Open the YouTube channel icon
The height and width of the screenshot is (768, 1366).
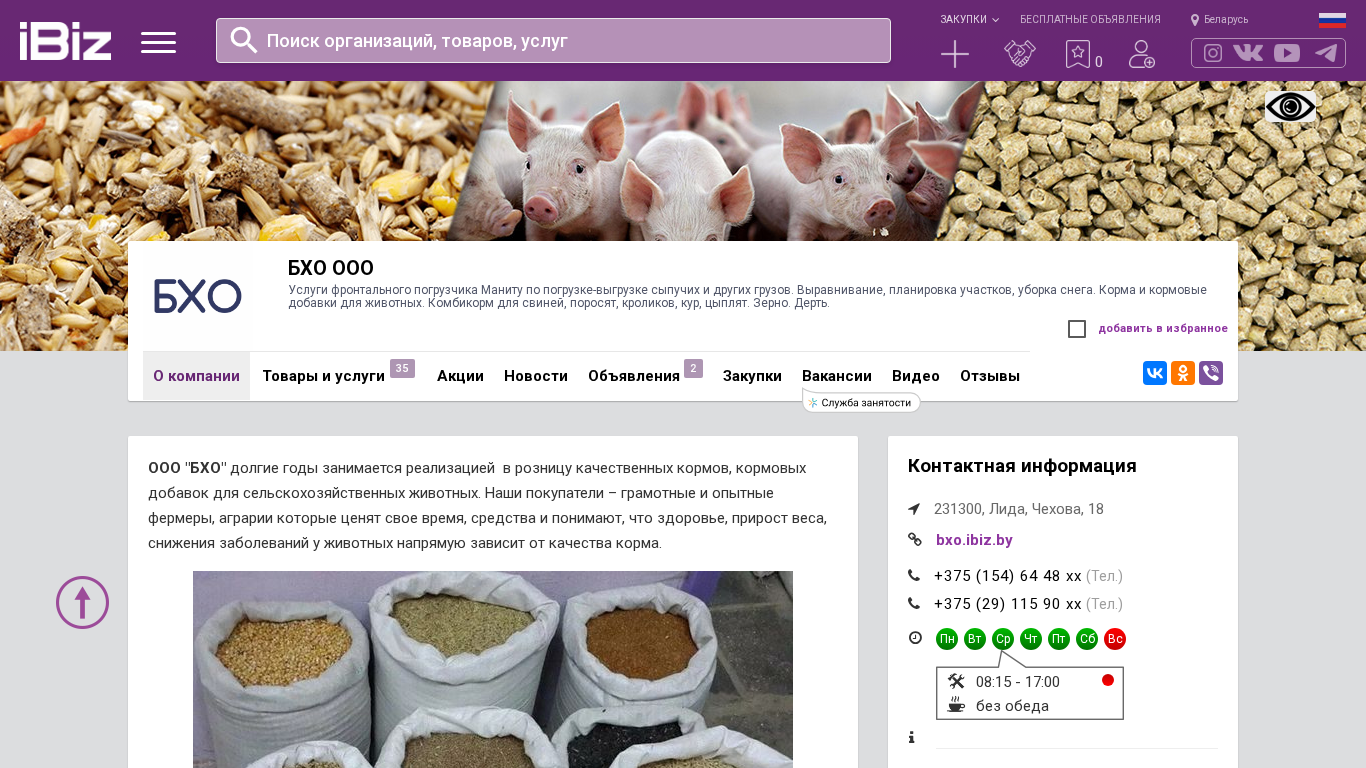(x=1287, y=53)
